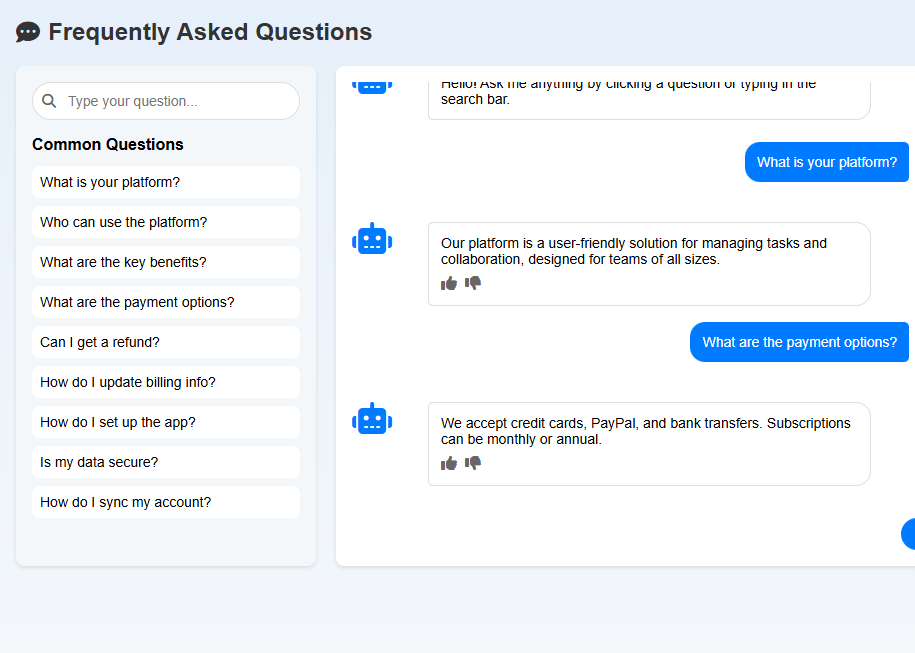Click thumbs down on platform answer
The width and height of the screenshot is (915, 653).
[473, 283]
